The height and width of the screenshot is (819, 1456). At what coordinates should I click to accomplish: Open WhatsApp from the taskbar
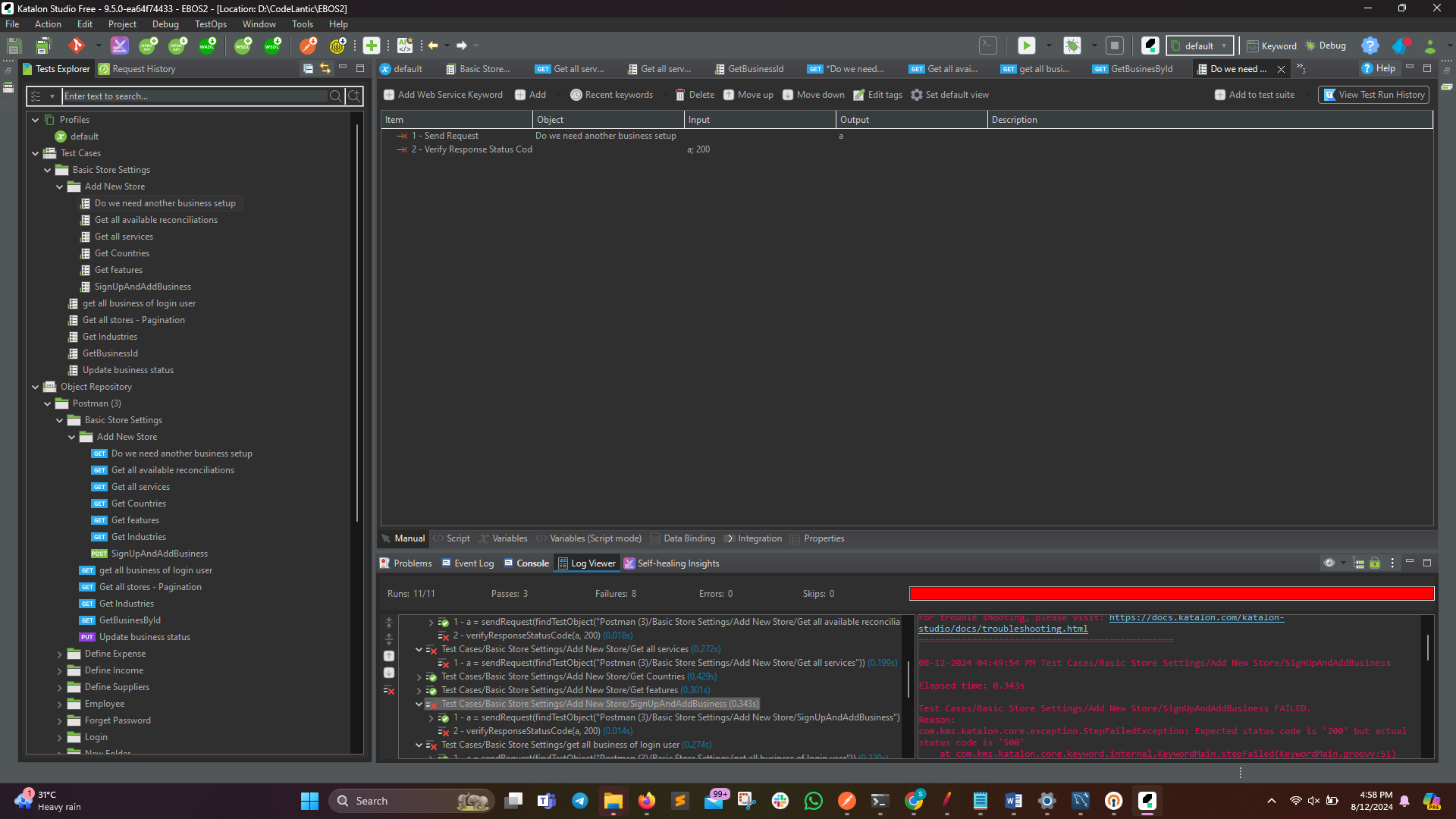click(x=814, y=801)
